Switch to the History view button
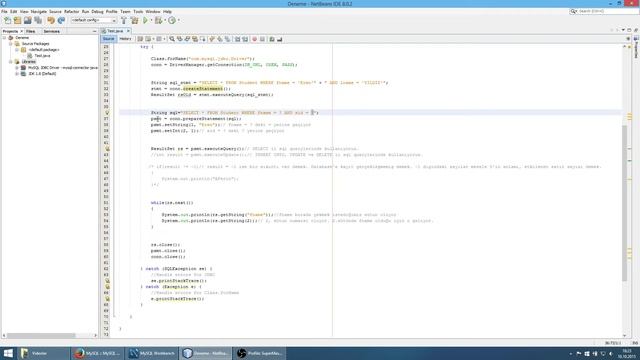This screenshot has height=360, width=640. [x=125, y=39]
